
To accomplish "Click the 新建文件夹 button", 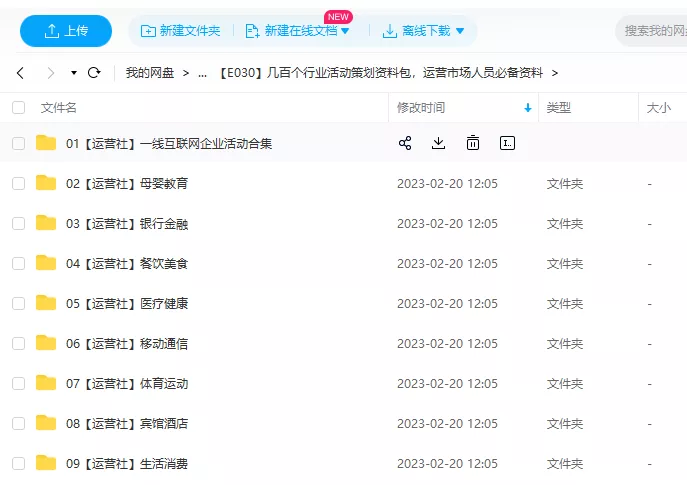I will click(x=181, y=31).
